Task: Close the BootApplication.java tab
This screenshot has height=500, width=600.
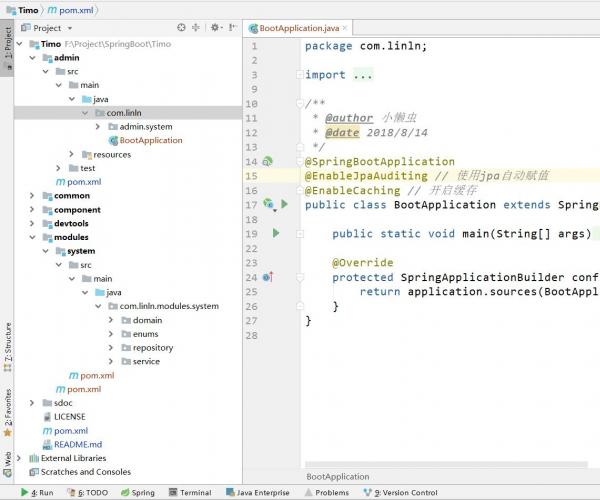Action: coord(345,28)
